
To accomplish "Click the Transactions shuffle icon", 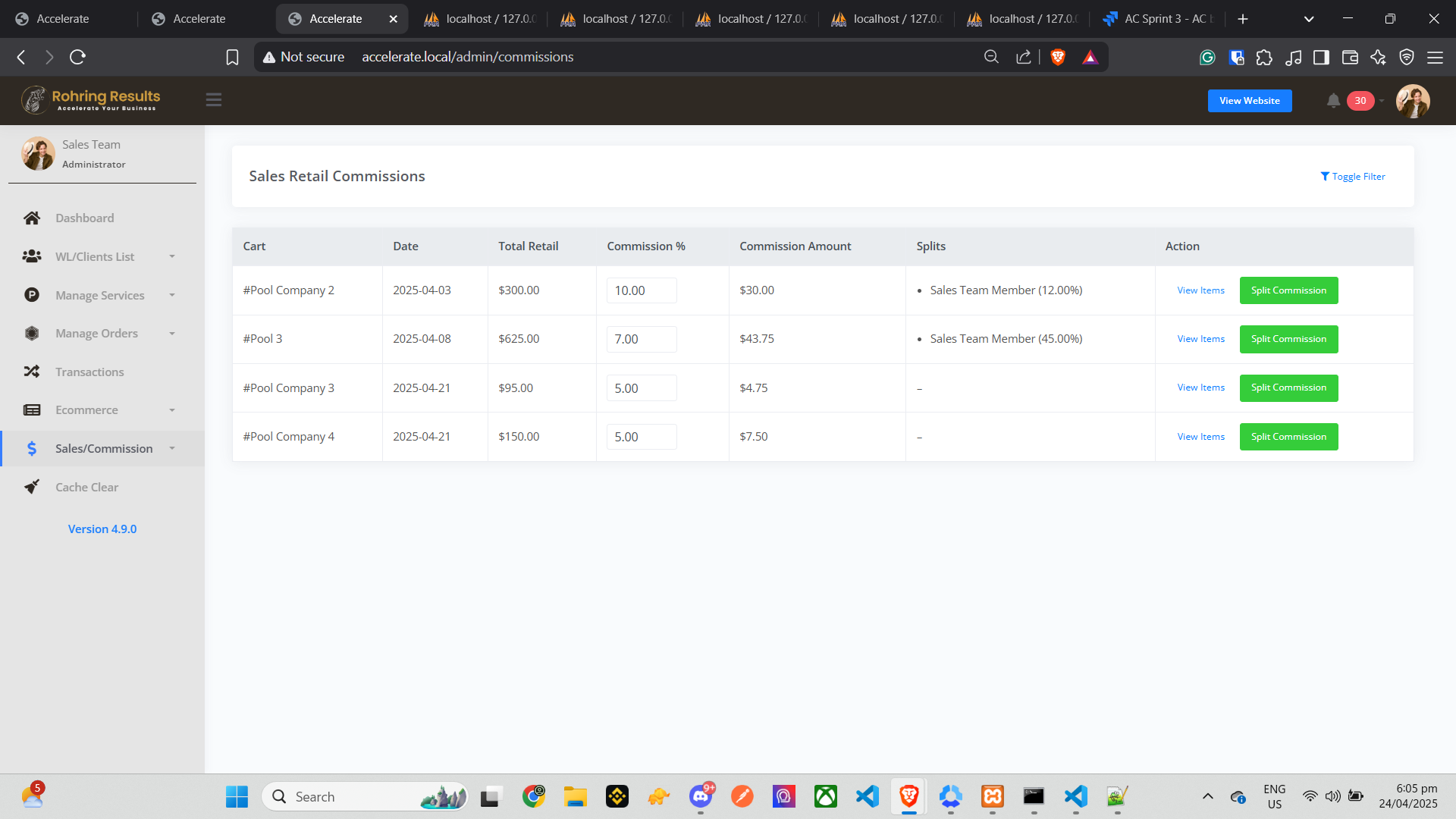I will (32, 372).
